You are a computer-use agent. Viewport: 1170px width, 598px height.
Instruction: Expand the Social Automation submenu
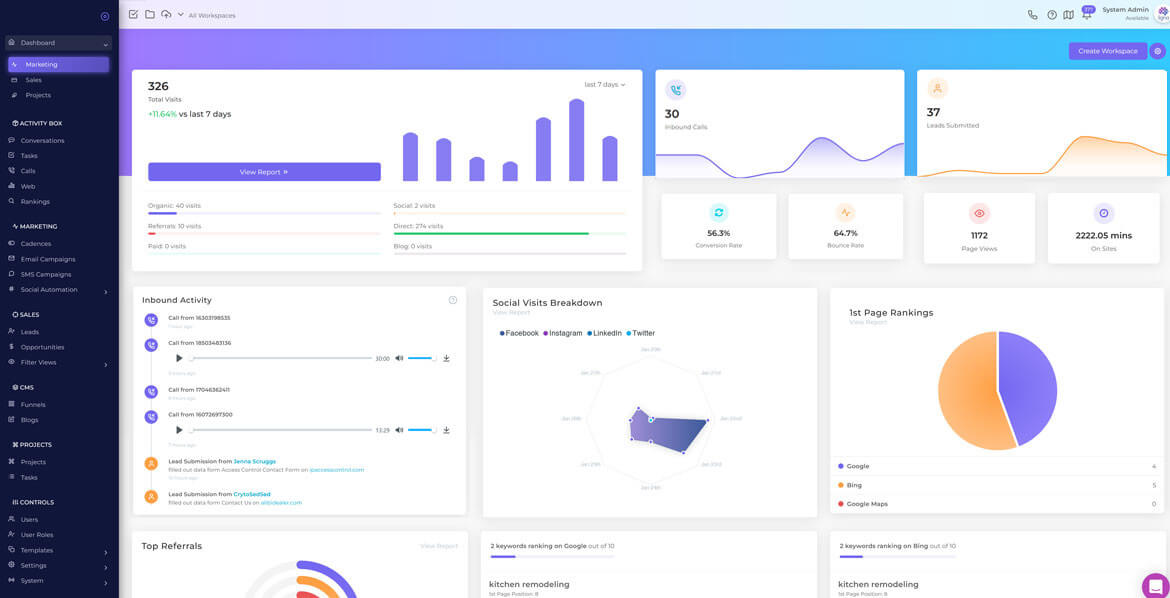pos(105,291)
